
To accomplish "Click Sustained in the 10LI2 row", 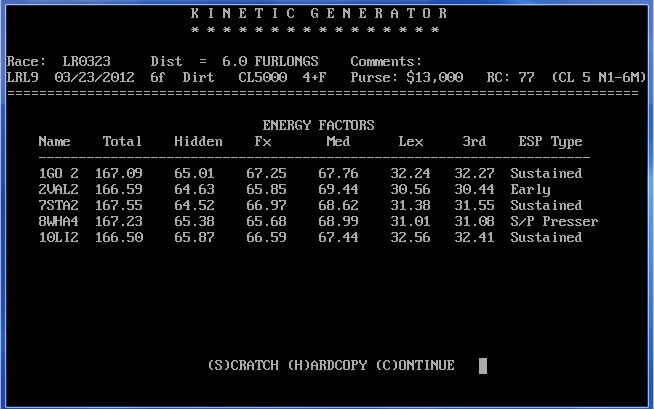I will click(546, 237).
